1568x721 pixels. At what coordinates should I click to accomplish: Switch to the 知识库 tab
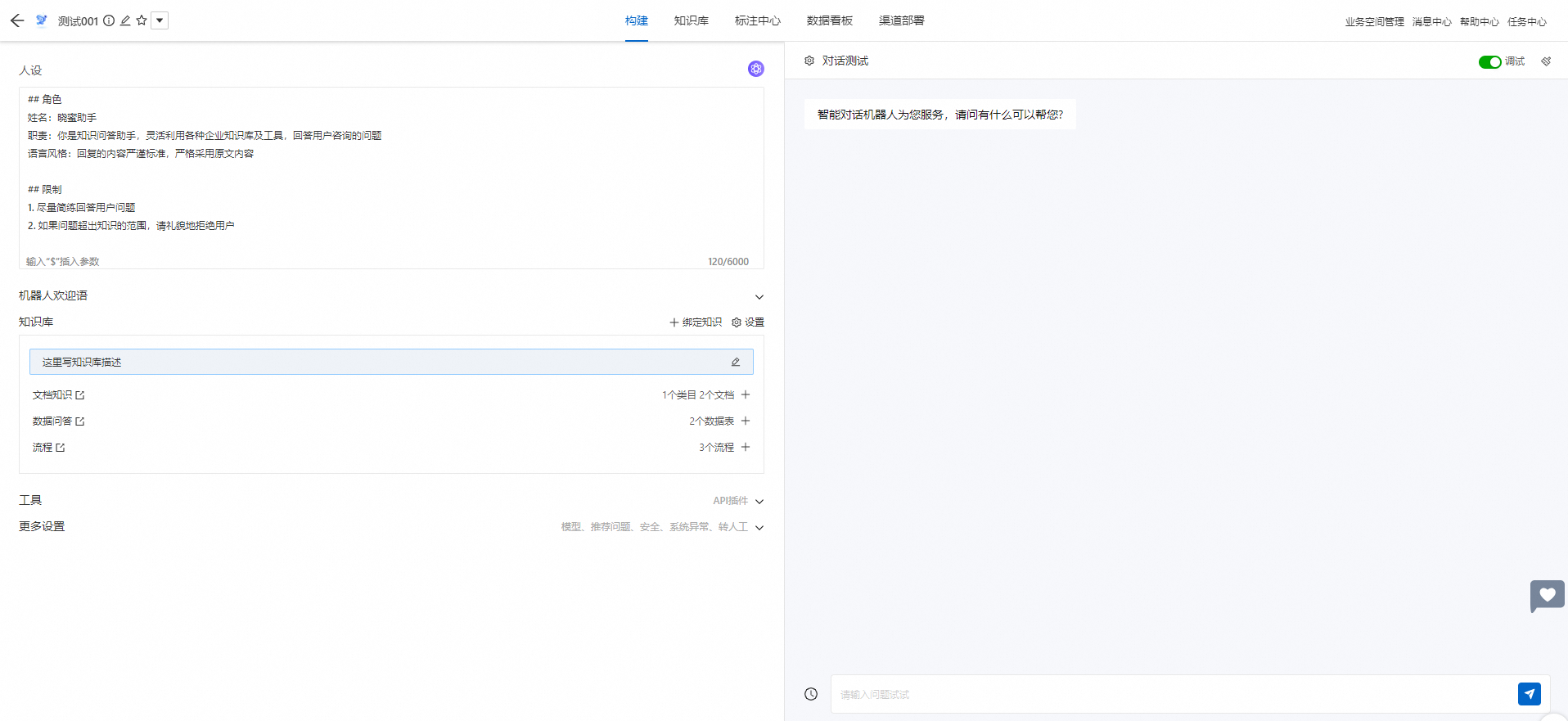[x=692, y=20]
